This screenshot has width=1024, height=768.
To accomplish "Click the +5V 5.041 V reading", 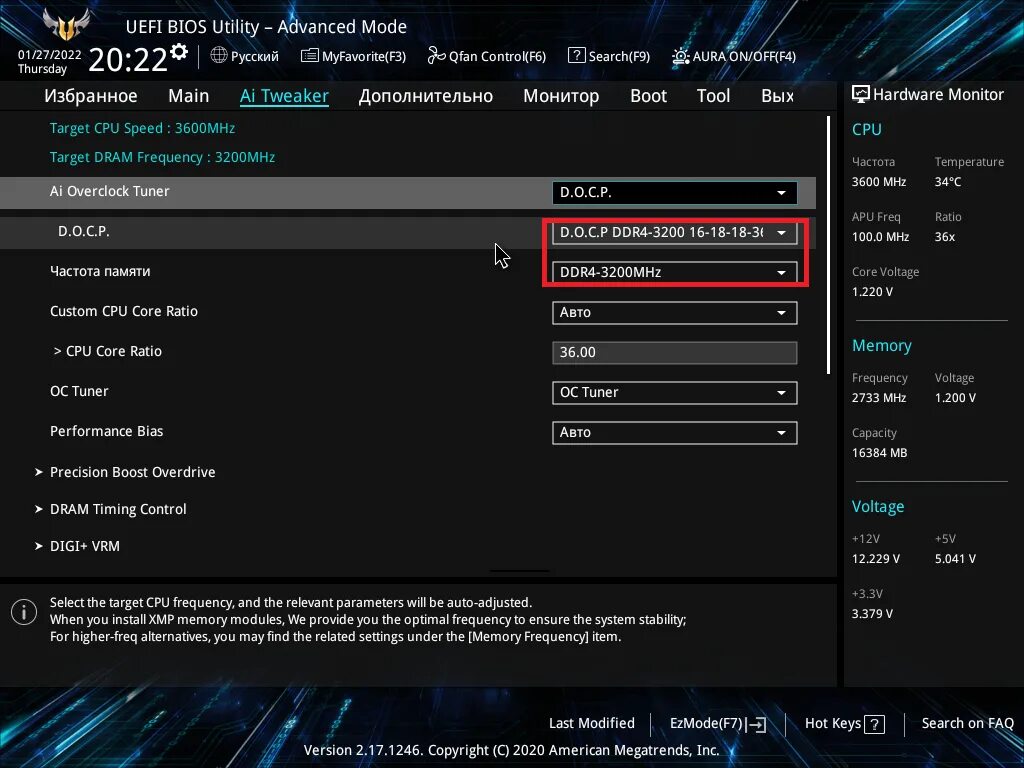I will pyautogui.click(x=955, y=559).
